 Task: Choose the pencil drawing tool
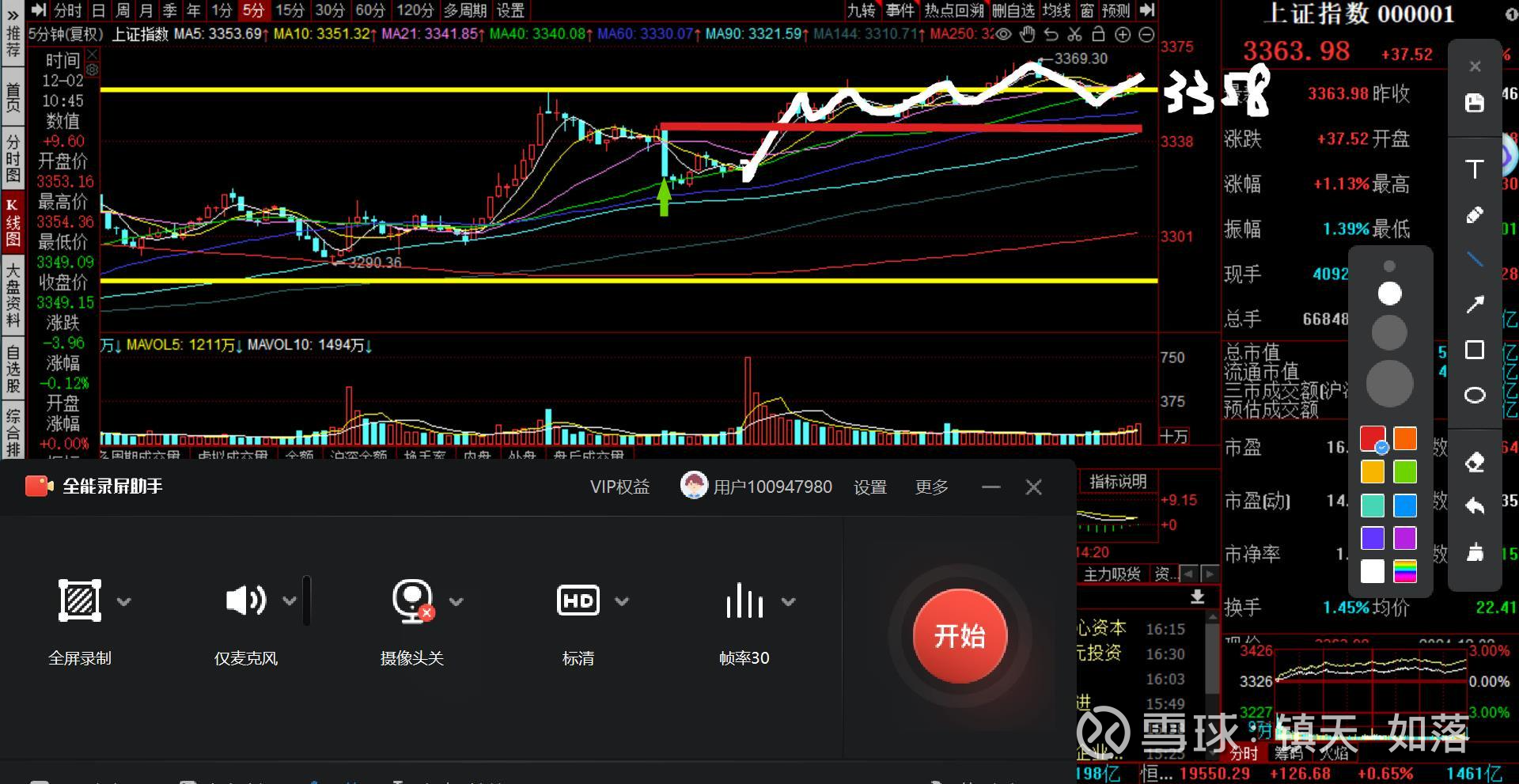pyautogui.click(x=1475, y=214)
